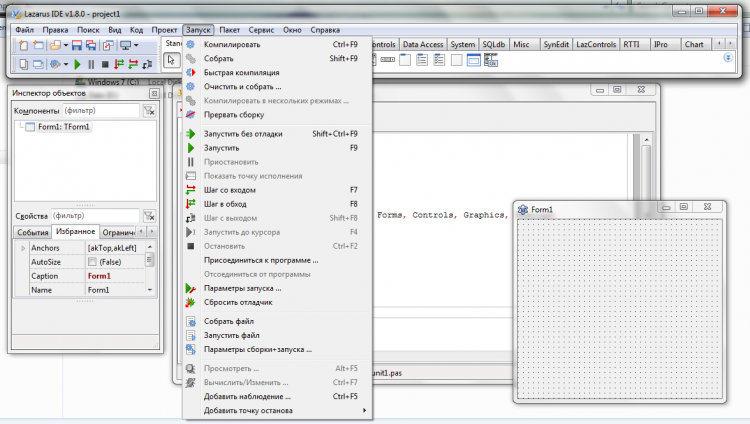Open dropdown arrow next to Open icon

pyautogui.click(x=66, y=45)
